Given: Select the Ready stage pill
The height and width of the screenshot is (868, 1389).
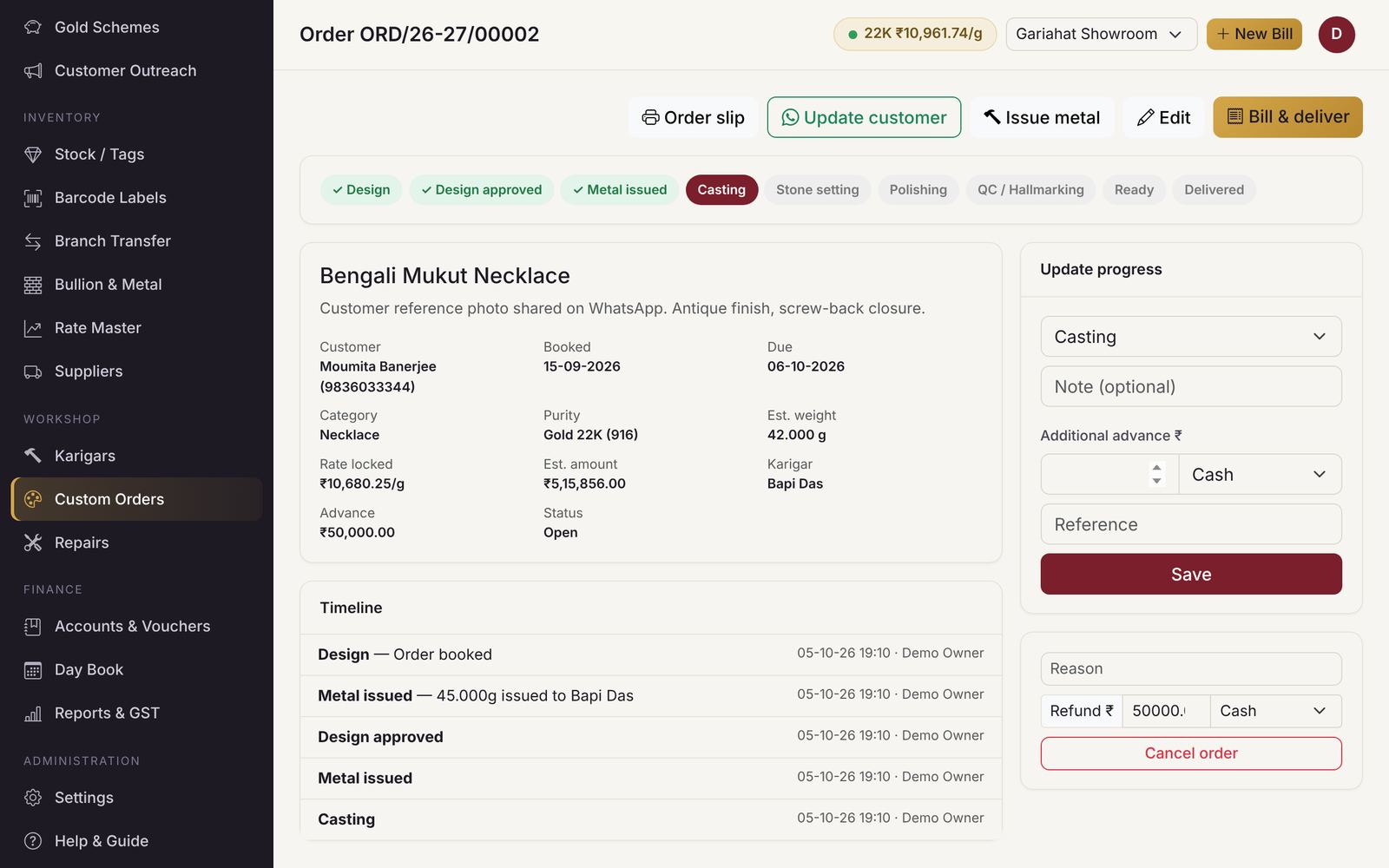Looking at the screenshot, I should tap(1134, 189).
